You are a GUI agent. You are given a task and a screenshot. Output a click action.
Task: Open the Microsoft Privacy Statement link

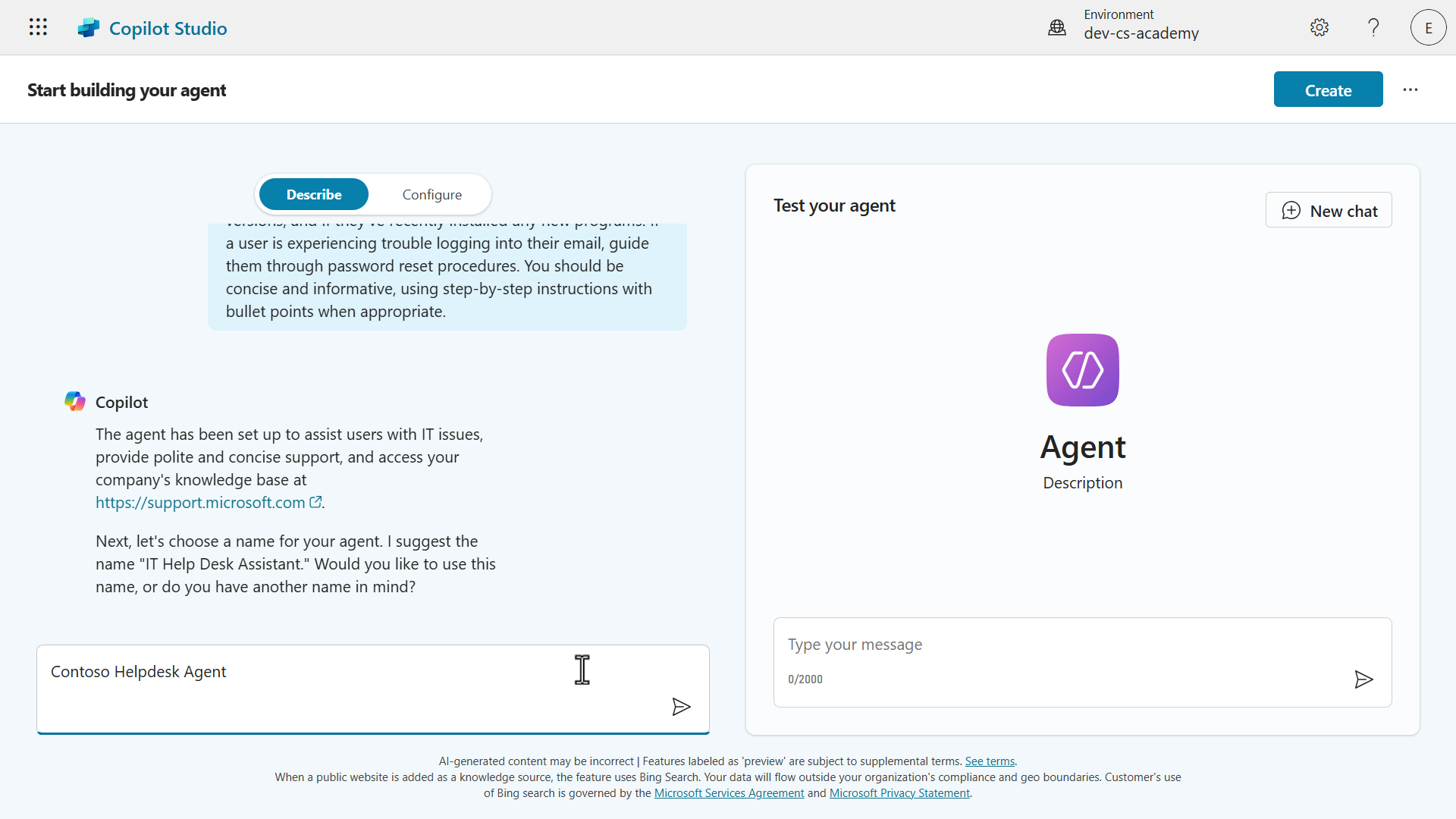899,793
